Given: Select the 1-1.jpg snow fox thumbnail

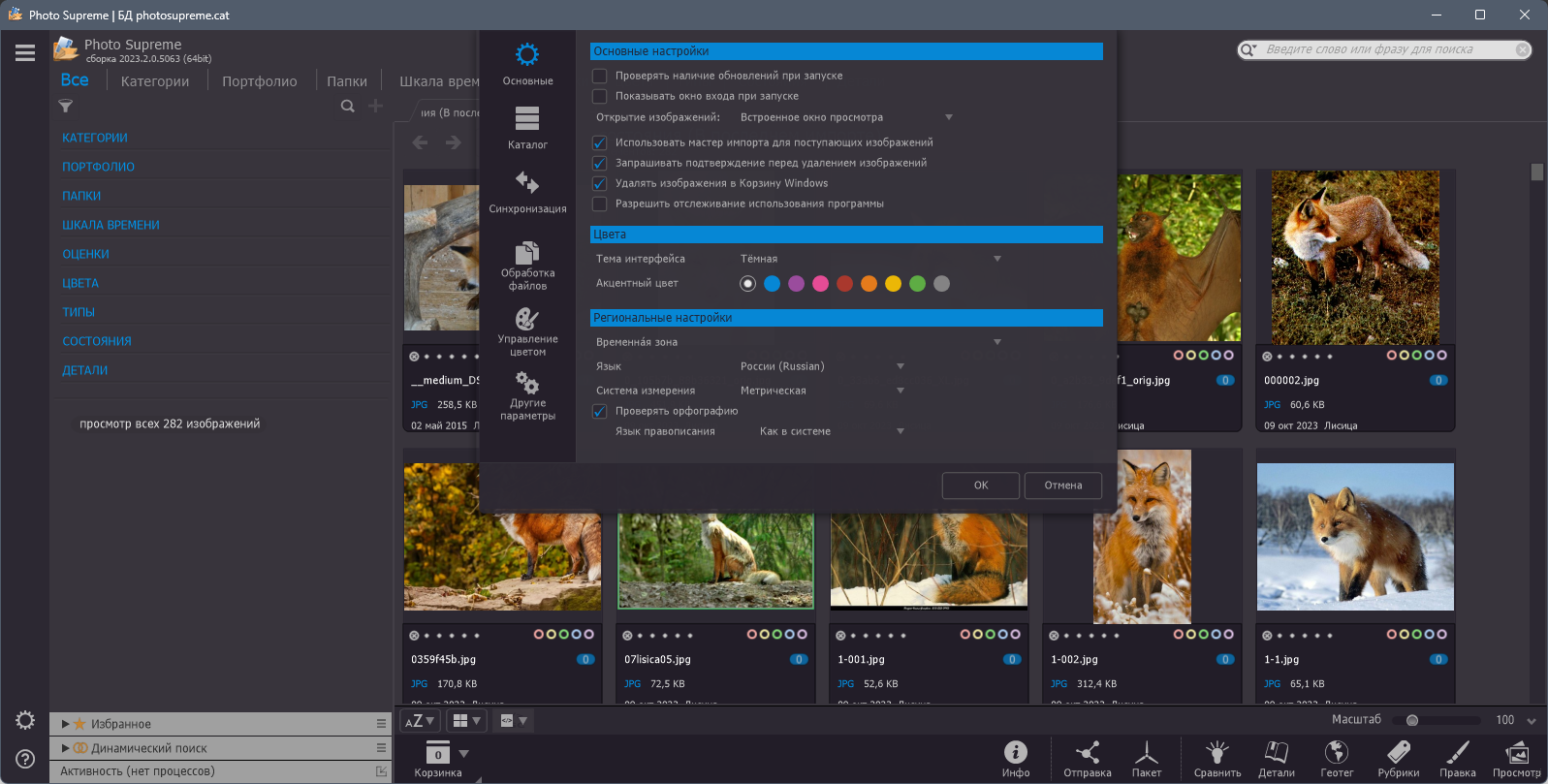Looking at the screenshot, I should (x=1355, y=537).
